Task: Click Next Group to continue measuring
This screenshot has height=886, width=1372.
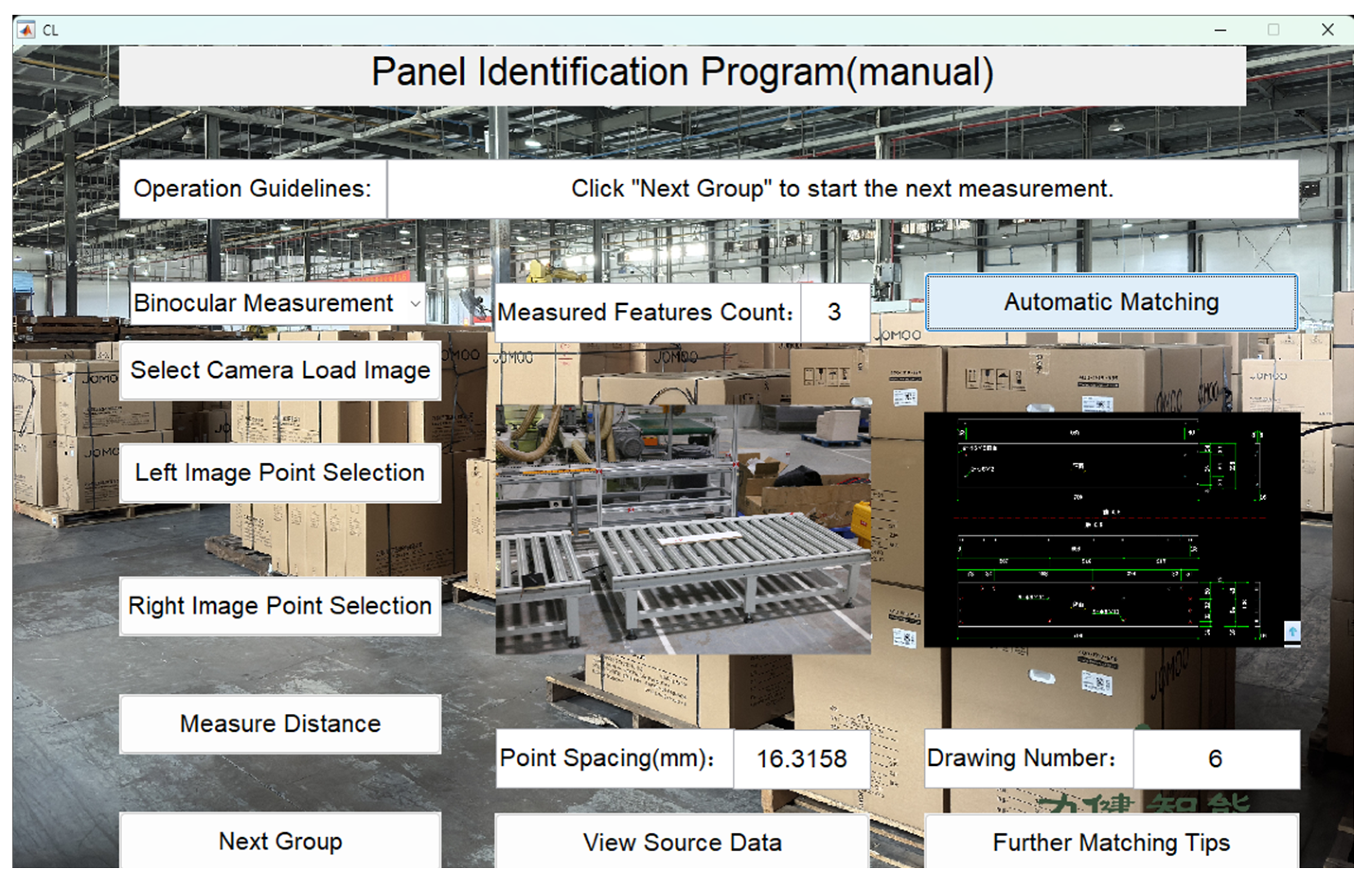Action: click(x=280, y=841)
